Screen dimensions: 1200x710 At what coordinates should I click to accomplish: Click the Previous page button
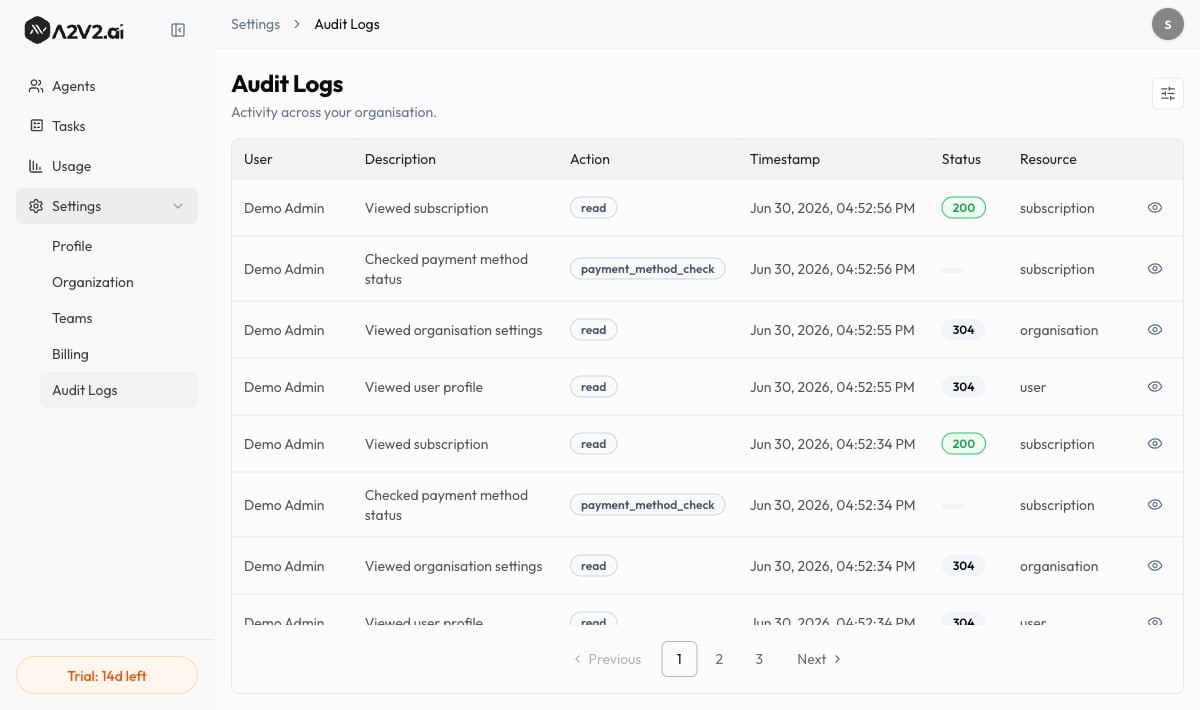click(607, 659)
